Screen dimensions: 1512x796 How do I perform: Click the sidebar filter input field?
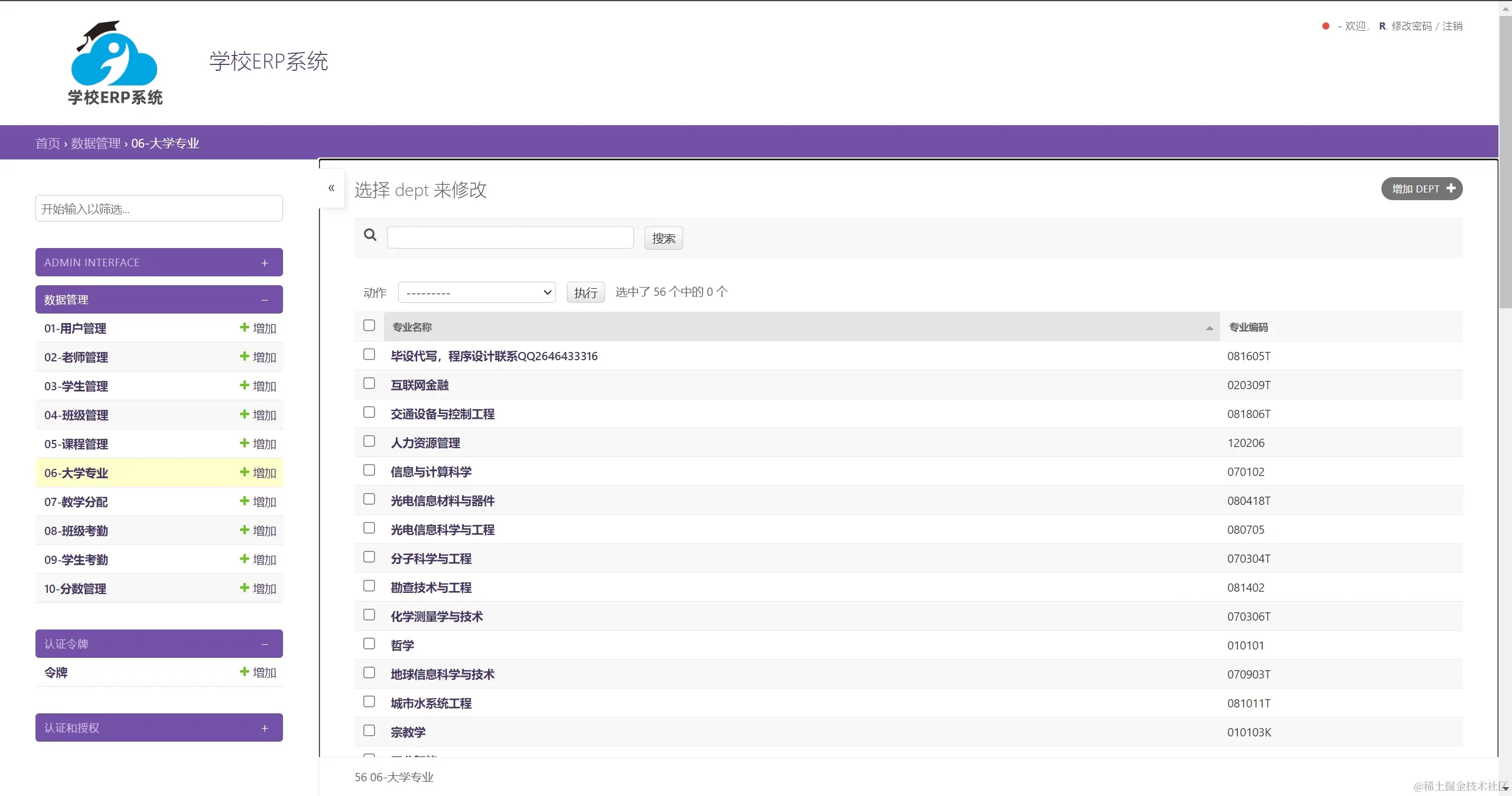(x=159, y=208)
